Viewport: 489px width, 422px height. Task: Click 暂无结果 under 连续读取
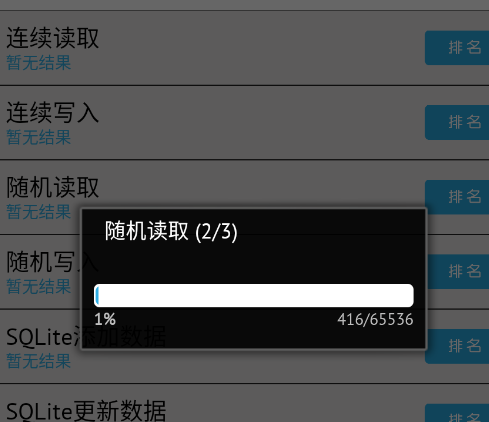click(39, 63)
